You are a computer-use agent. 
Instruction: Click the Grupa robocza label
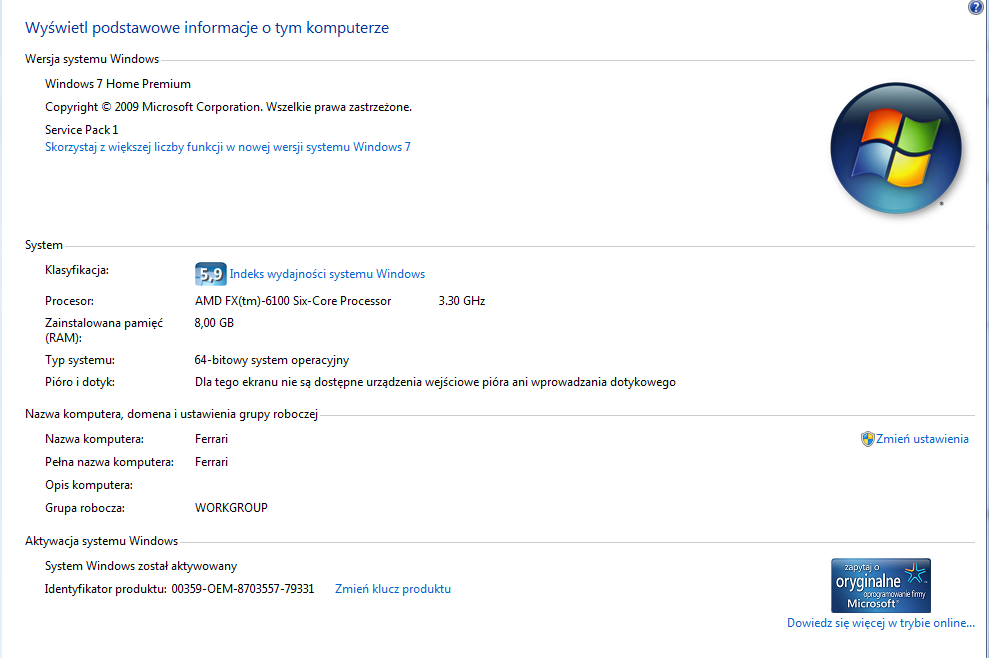point(85,508)
